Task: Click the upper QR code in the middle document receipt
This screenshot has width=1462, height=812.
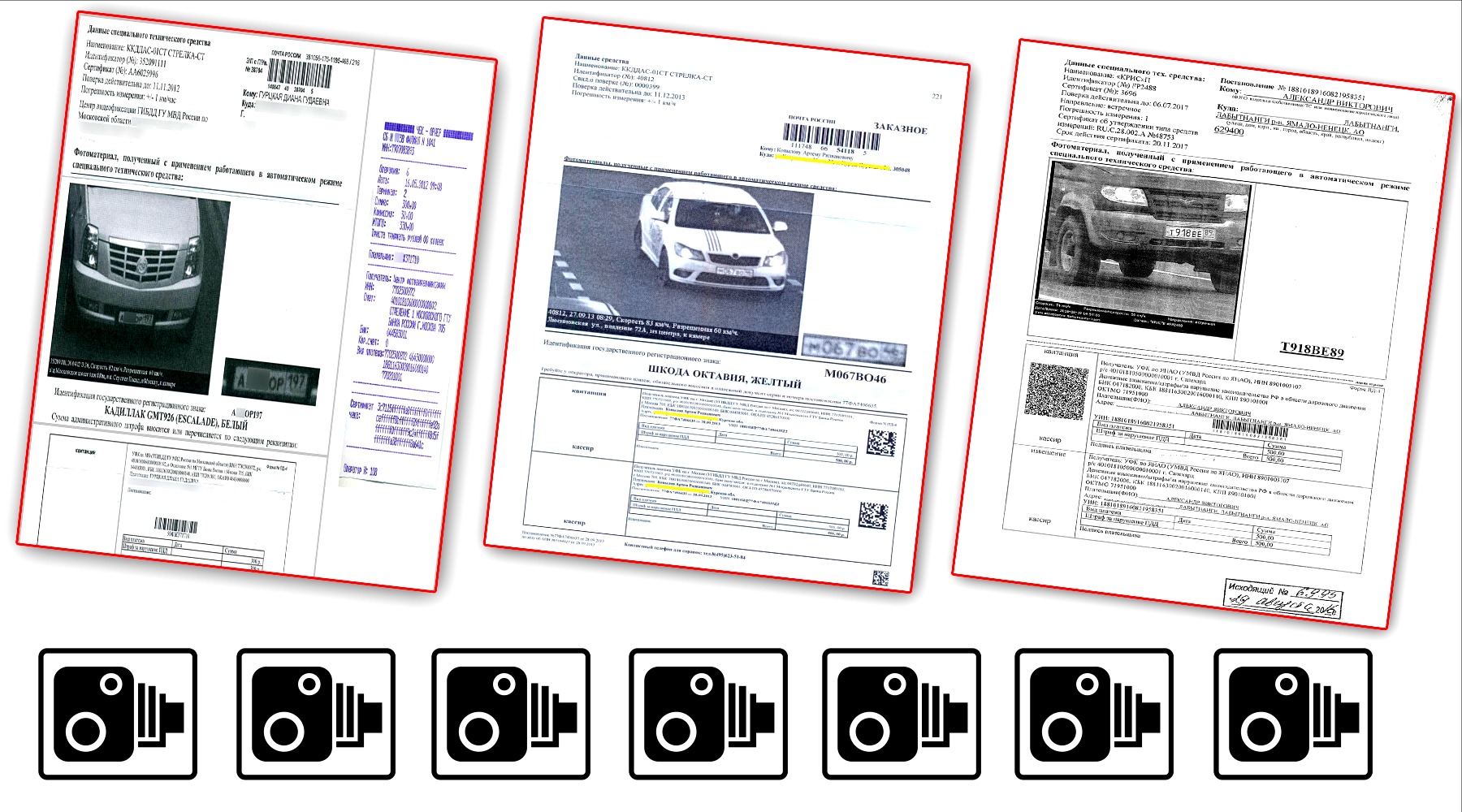Action: (x=880, y=443)
